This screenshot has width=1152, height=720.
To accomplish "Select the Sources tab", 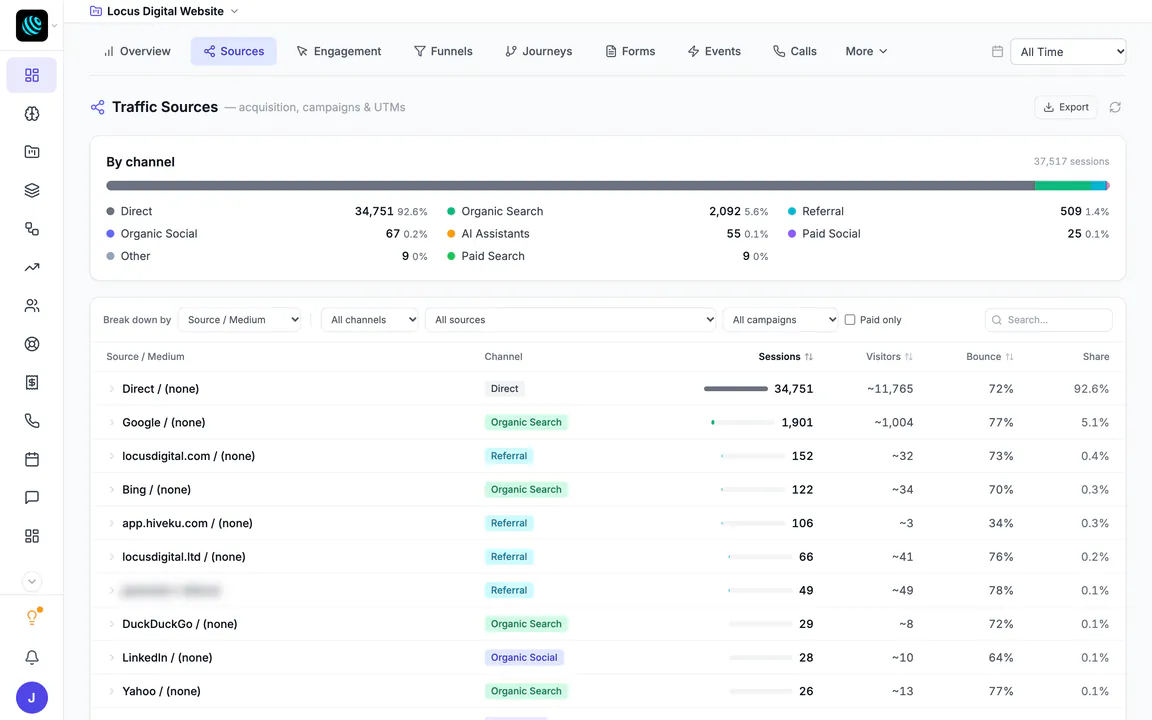I will click(x=234, y=51).
